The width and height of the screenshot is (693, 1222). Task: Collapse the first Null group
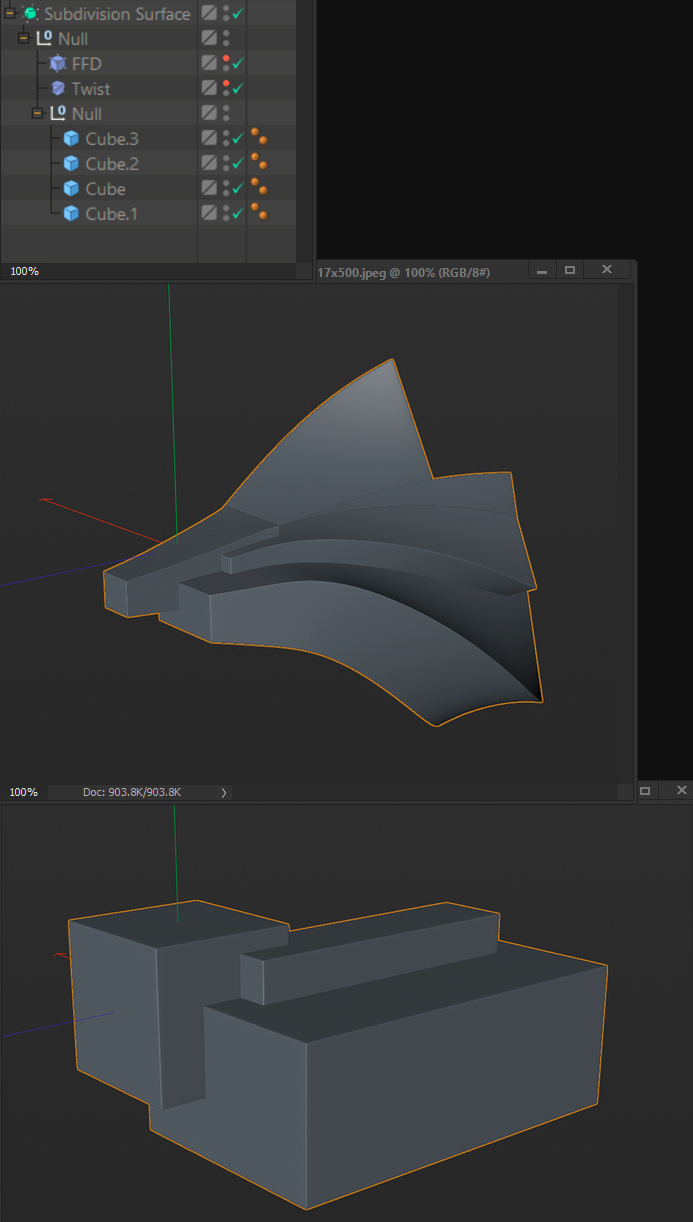[23, 38]
